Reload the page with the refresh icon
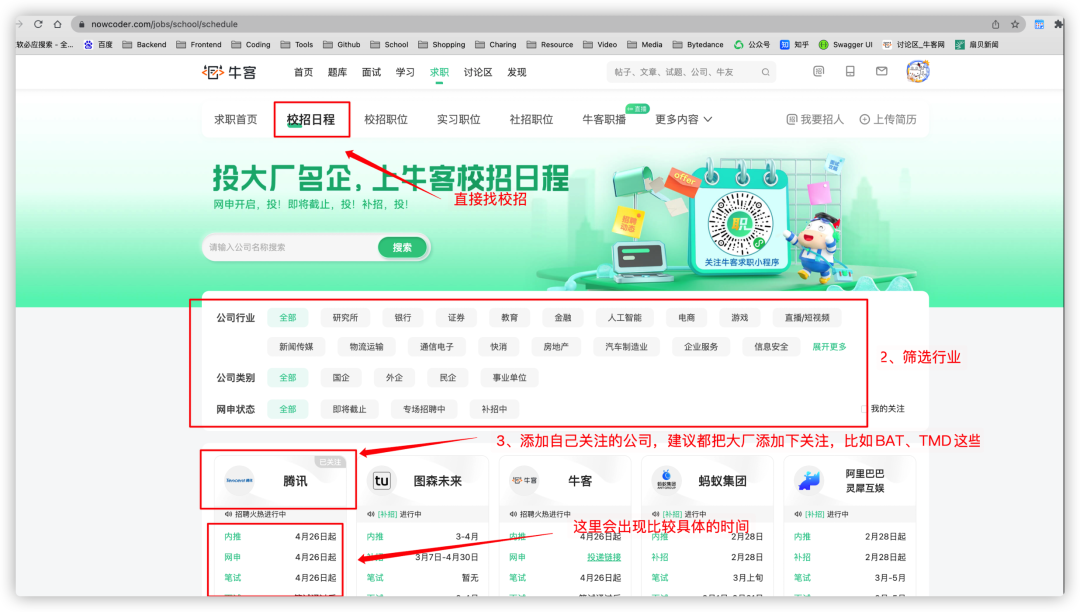This screenshot has height=612, width=1080. point(39,24)
